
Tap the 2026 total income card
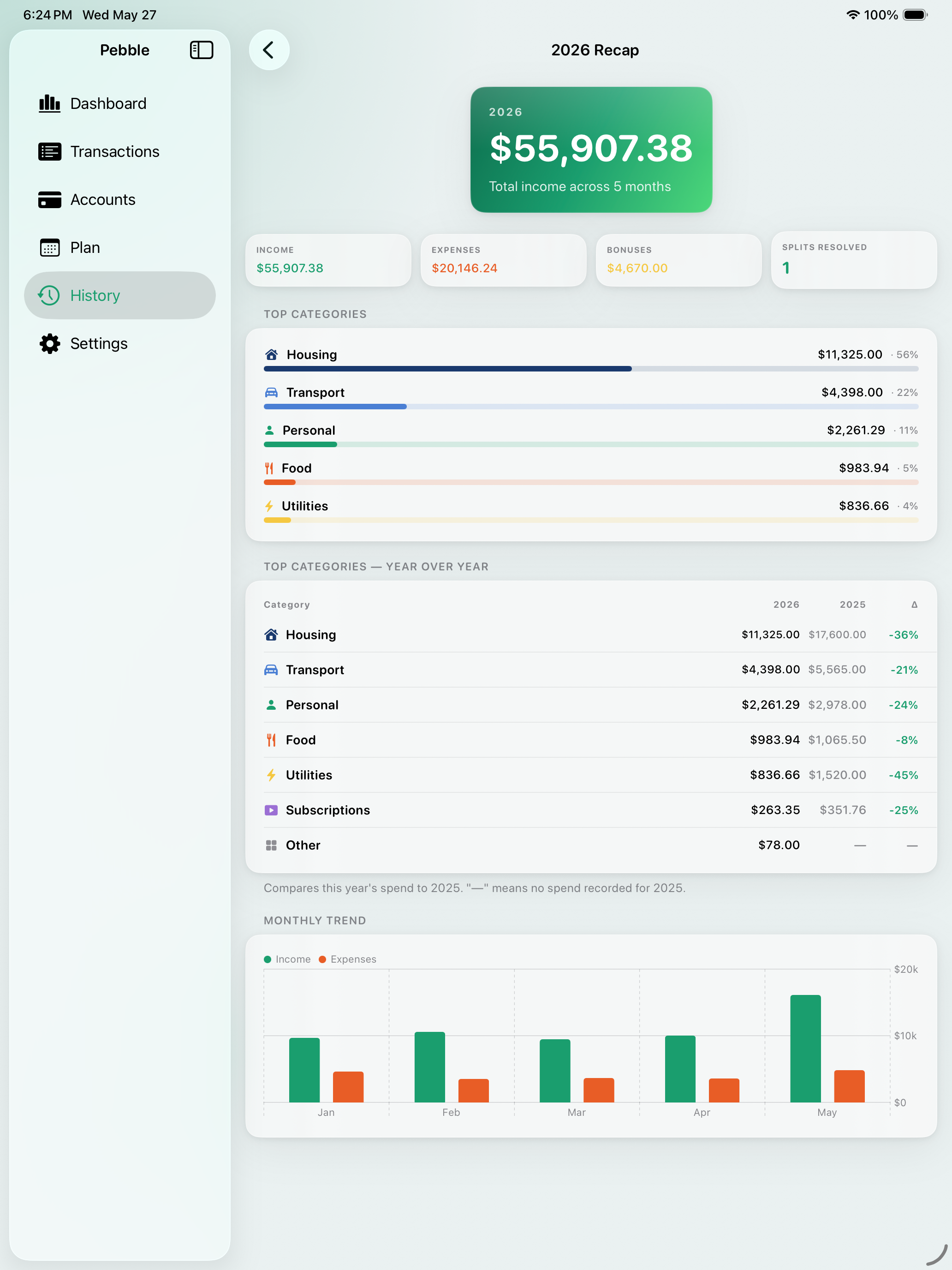(591, 150)
